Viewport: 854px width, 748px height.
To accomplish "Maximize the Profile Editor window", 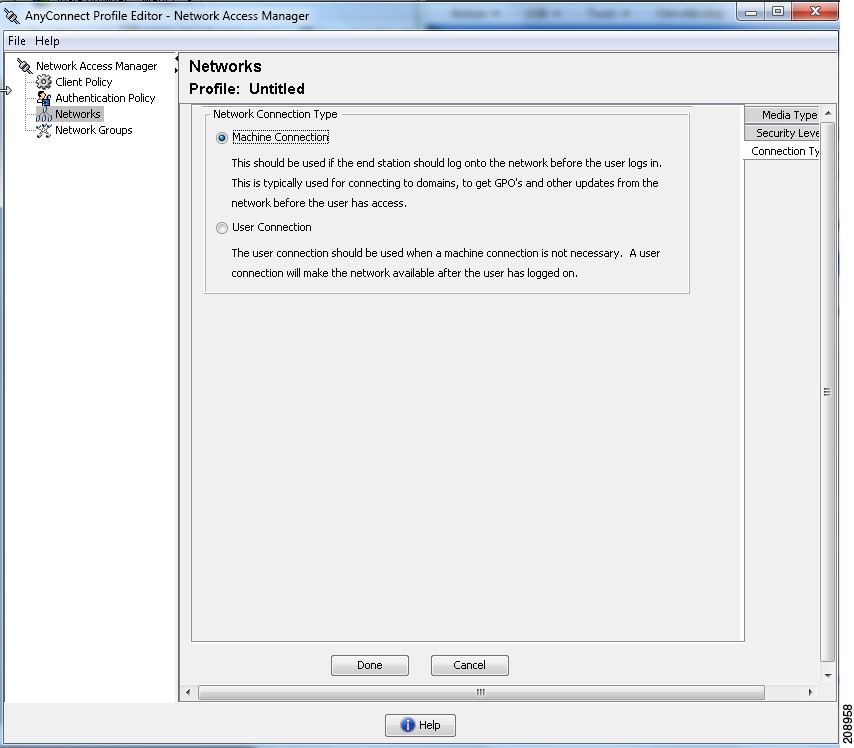I will [778, 11].
